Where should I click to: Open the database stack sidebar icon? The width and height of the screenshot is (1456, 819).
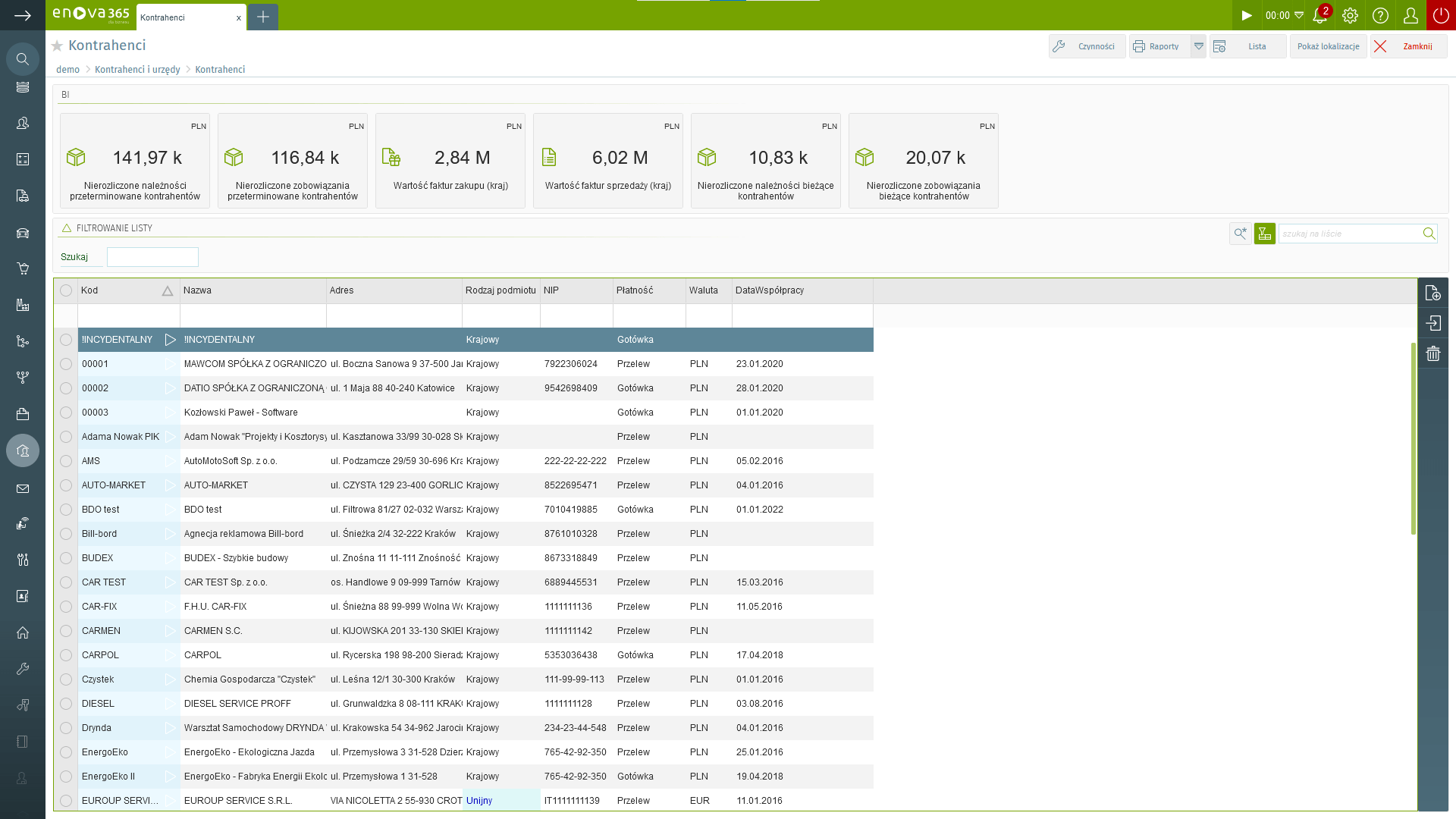point(23,87)
